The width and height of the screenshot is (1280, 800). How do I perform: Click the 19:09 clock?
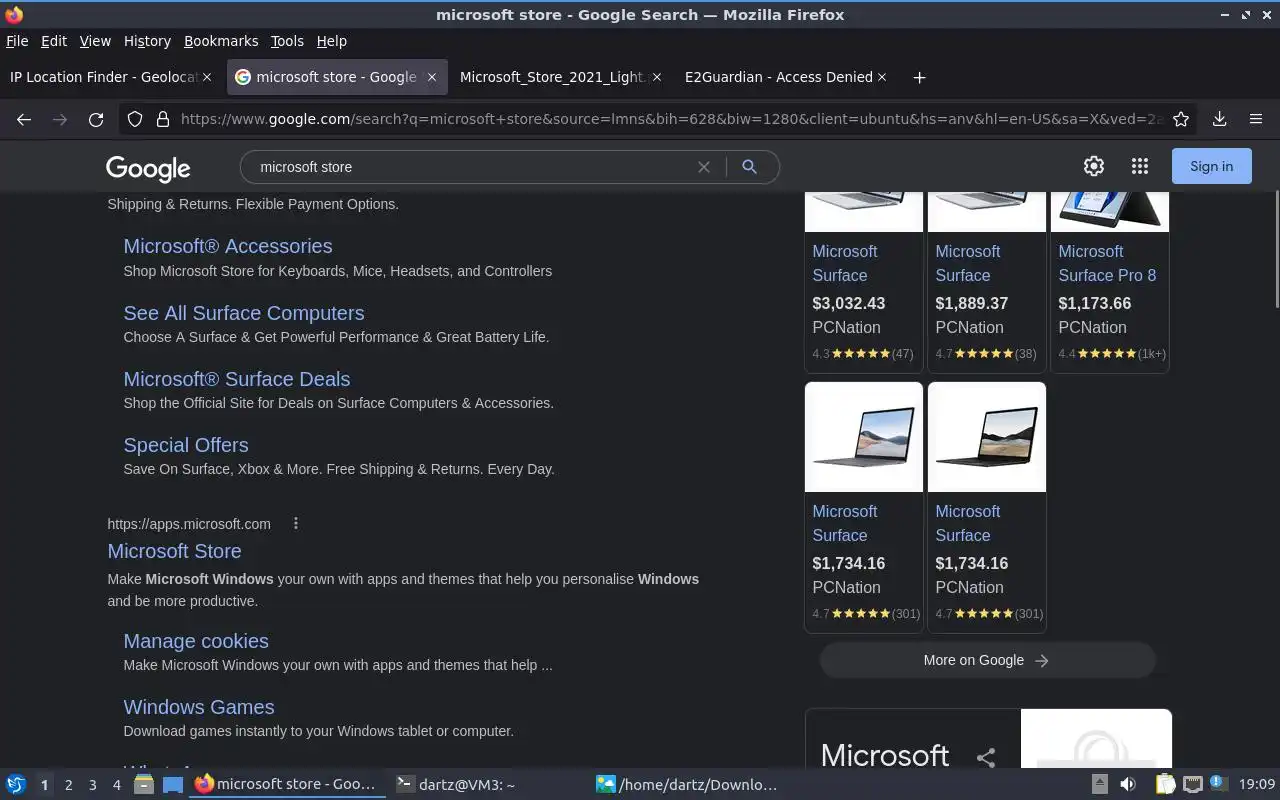click(1257, 785)
